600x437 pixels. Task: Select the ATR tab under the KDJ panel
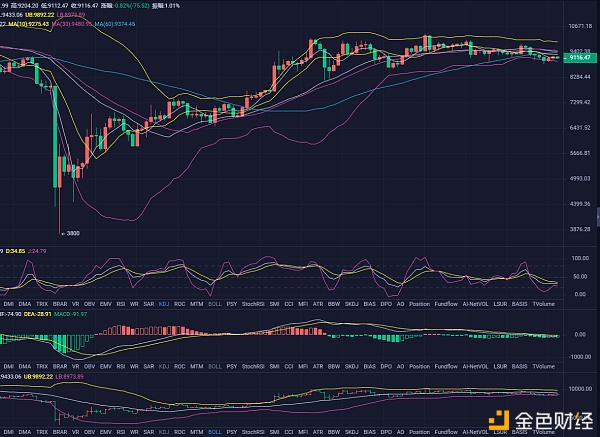tap(318, 304)
